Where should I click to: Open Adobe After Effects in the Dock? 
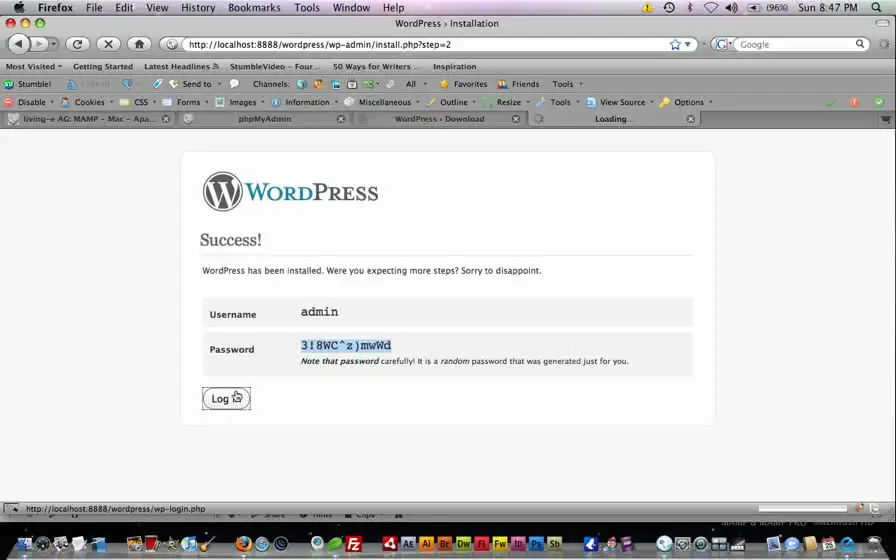(408, 543)
